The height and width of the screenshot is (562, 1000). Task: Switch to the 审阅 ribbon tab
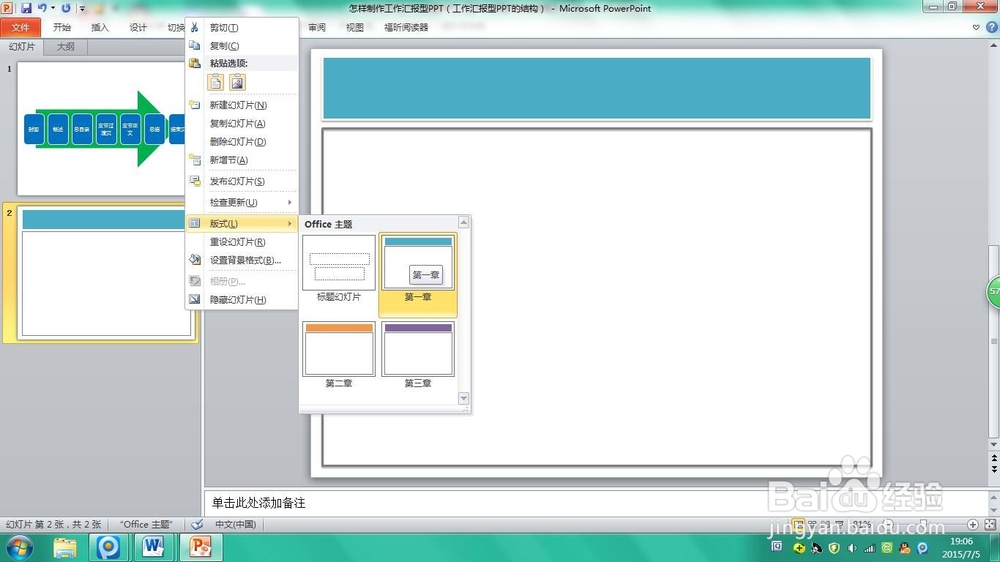(317, 27)
